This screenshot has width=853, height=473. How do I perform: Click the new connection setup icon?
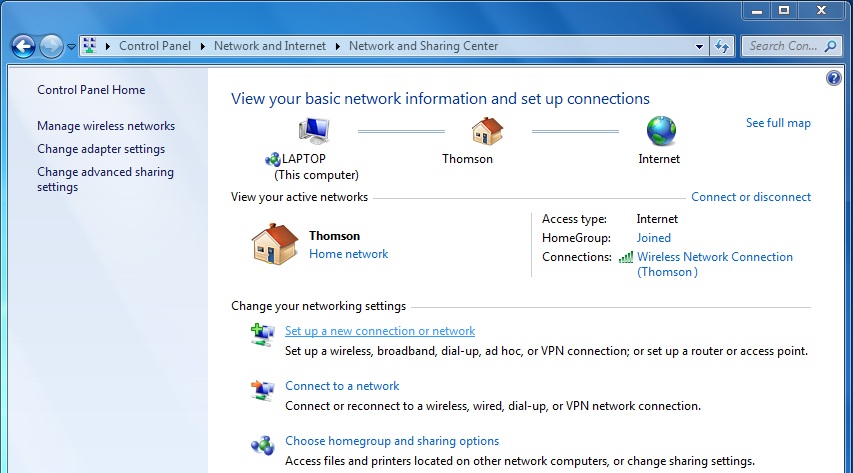pos(263,334)
